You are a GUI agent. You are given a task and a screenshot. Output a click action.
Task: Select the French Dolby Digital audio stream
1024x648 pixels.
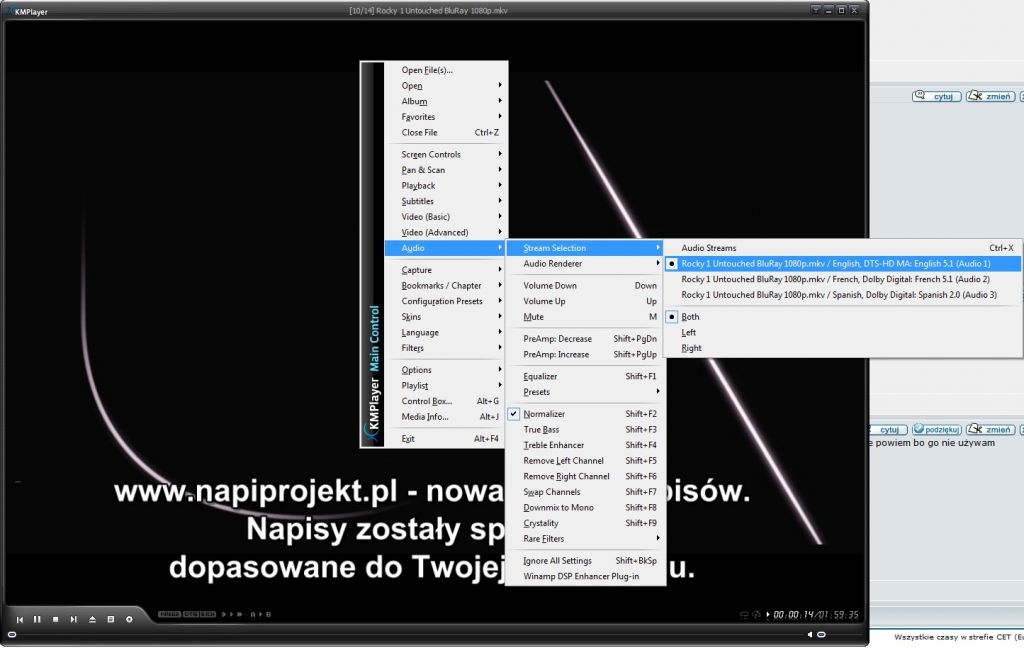point(842,279)
